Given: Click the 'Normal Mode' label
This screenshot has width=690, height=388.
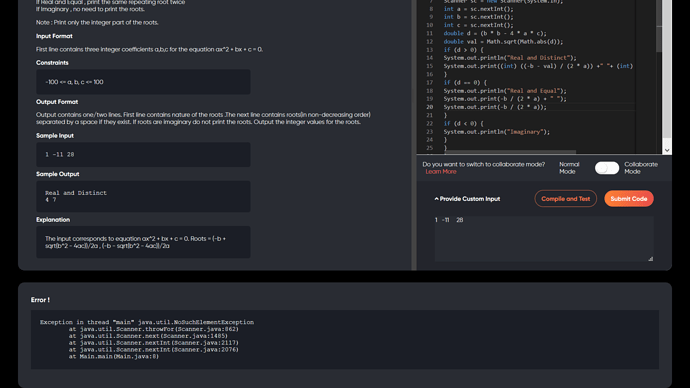Looking at the screenshot, I should pos(569,168).
